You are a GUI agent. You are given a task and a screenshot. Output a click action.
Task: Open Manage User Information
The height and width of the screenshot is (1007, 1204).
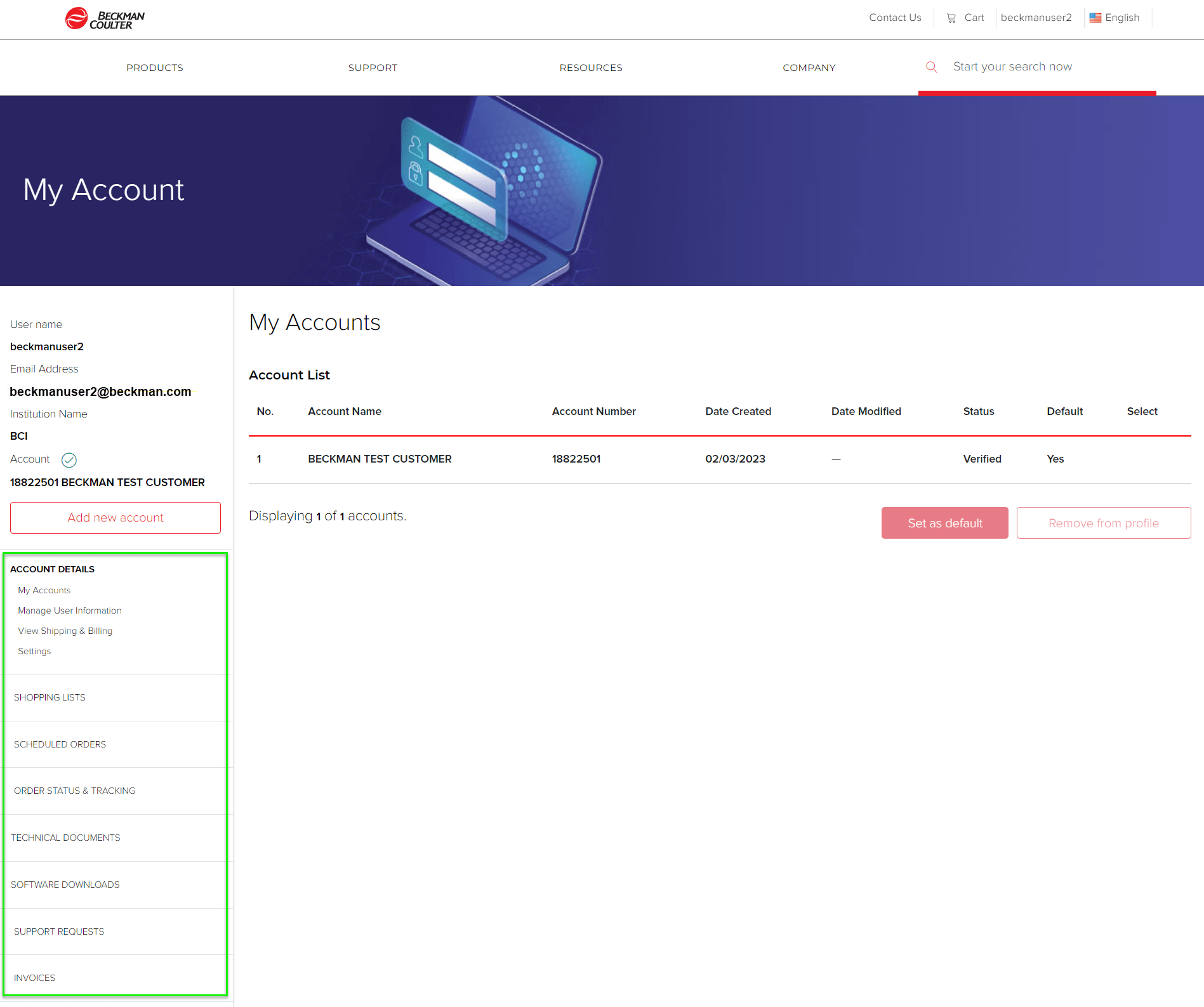[70, 610]
